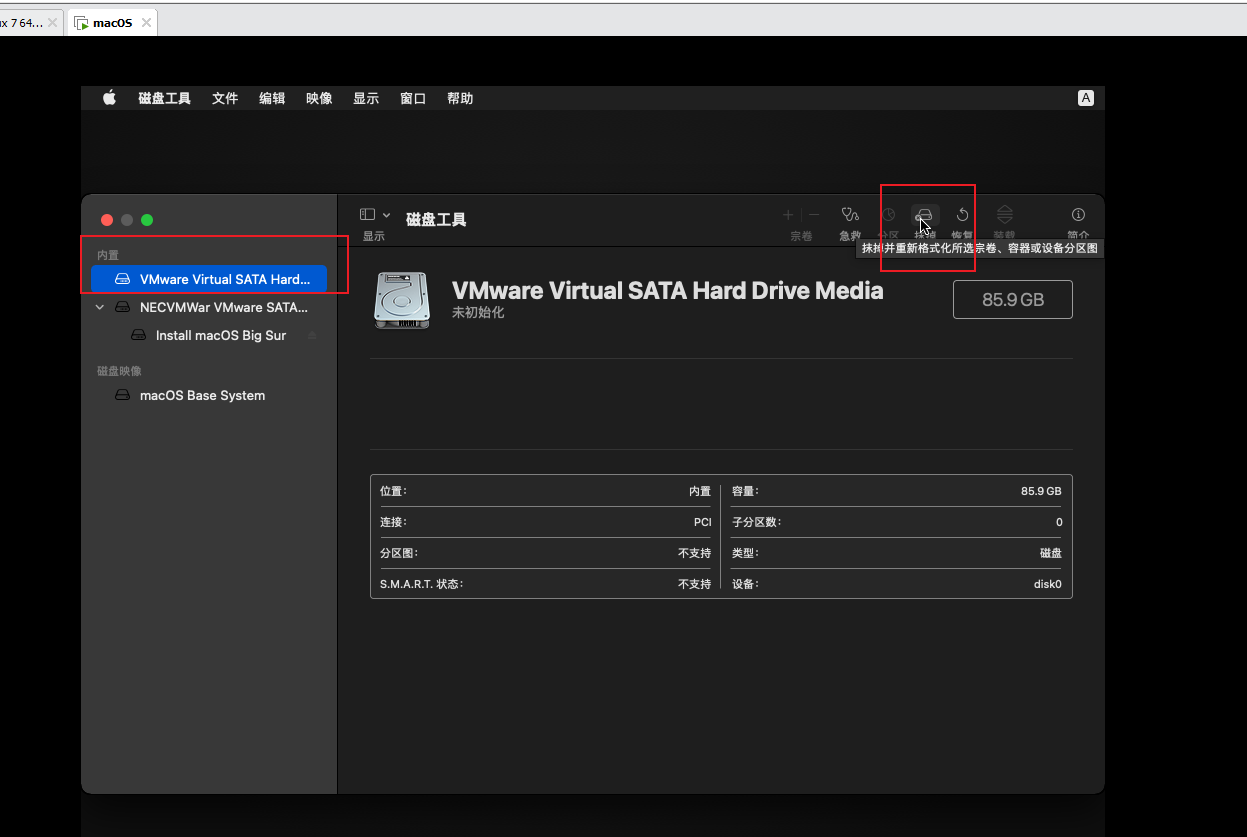Click the disk0 device value

point(1048,584)
